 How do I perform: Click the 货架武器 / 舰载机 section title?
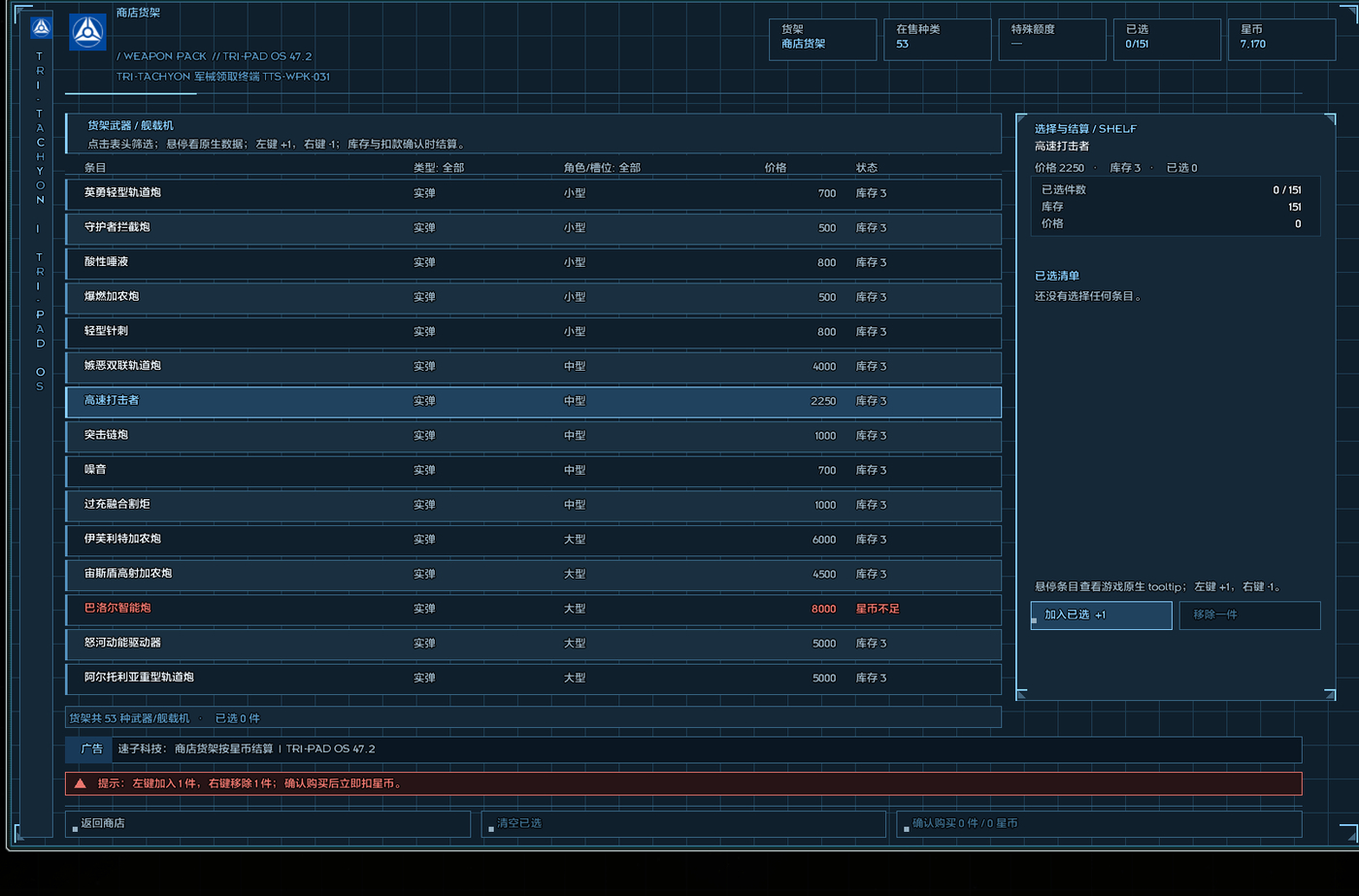pos(130,125)
